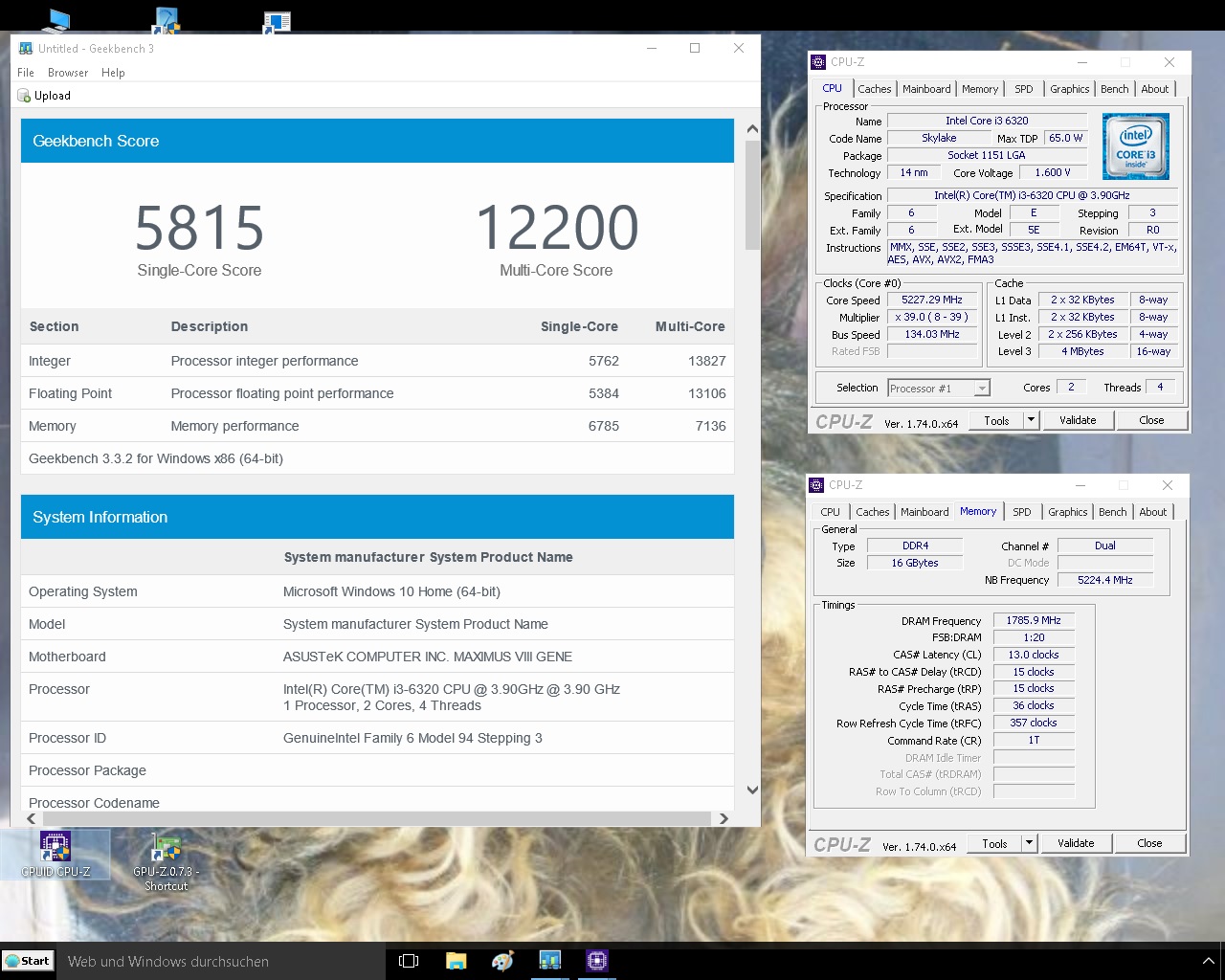Select SPD tab in upper CPU-Z window
1225x980 pixels.
pyautogui.click(x=1024, y=89)
